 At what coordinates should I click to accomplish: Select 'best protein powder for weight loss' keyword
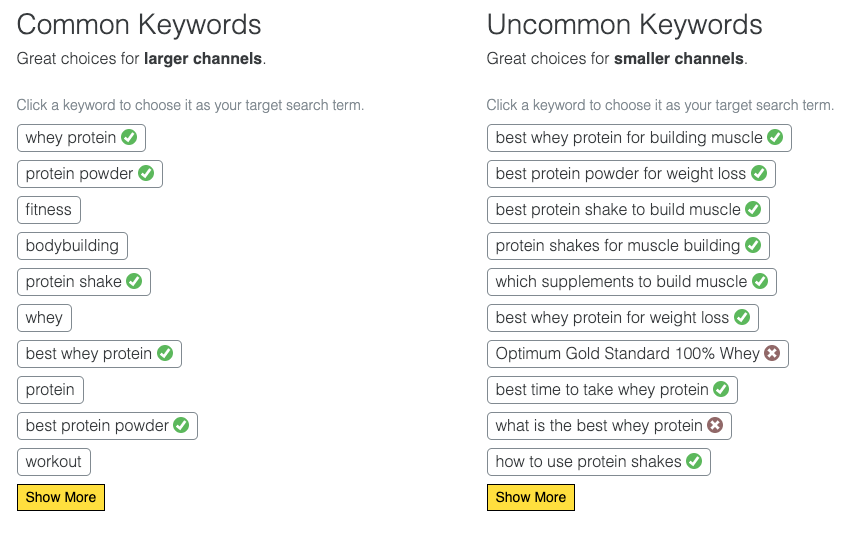point(620,173)
